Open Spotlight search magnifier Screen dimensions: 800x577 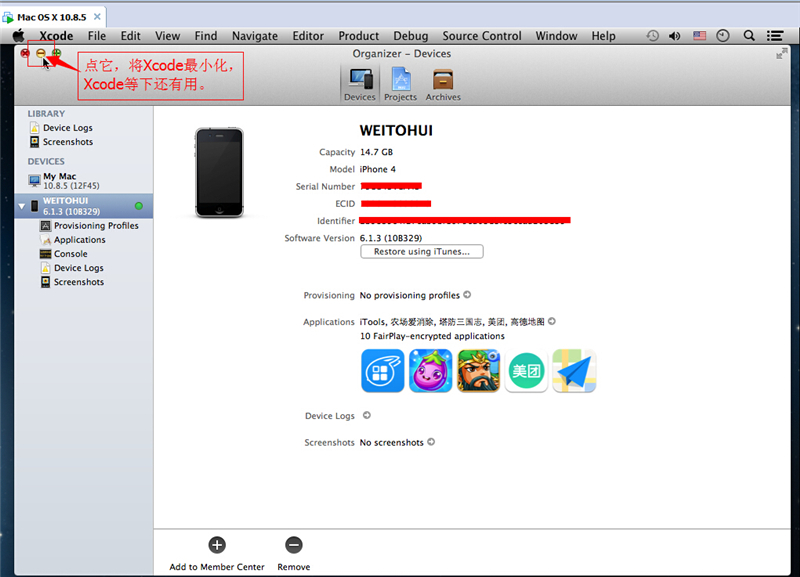point(749,36)
